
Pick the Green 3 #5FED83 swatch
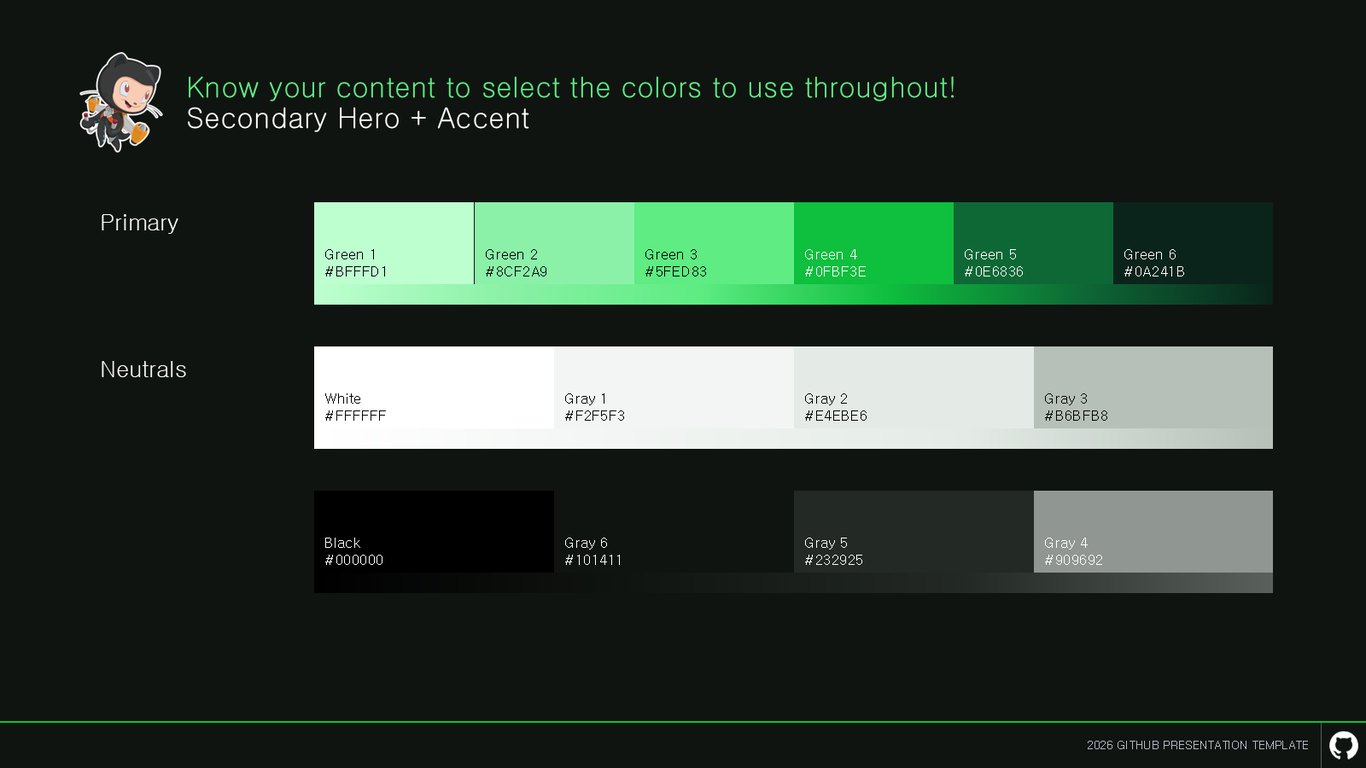[x=714, y=243]
